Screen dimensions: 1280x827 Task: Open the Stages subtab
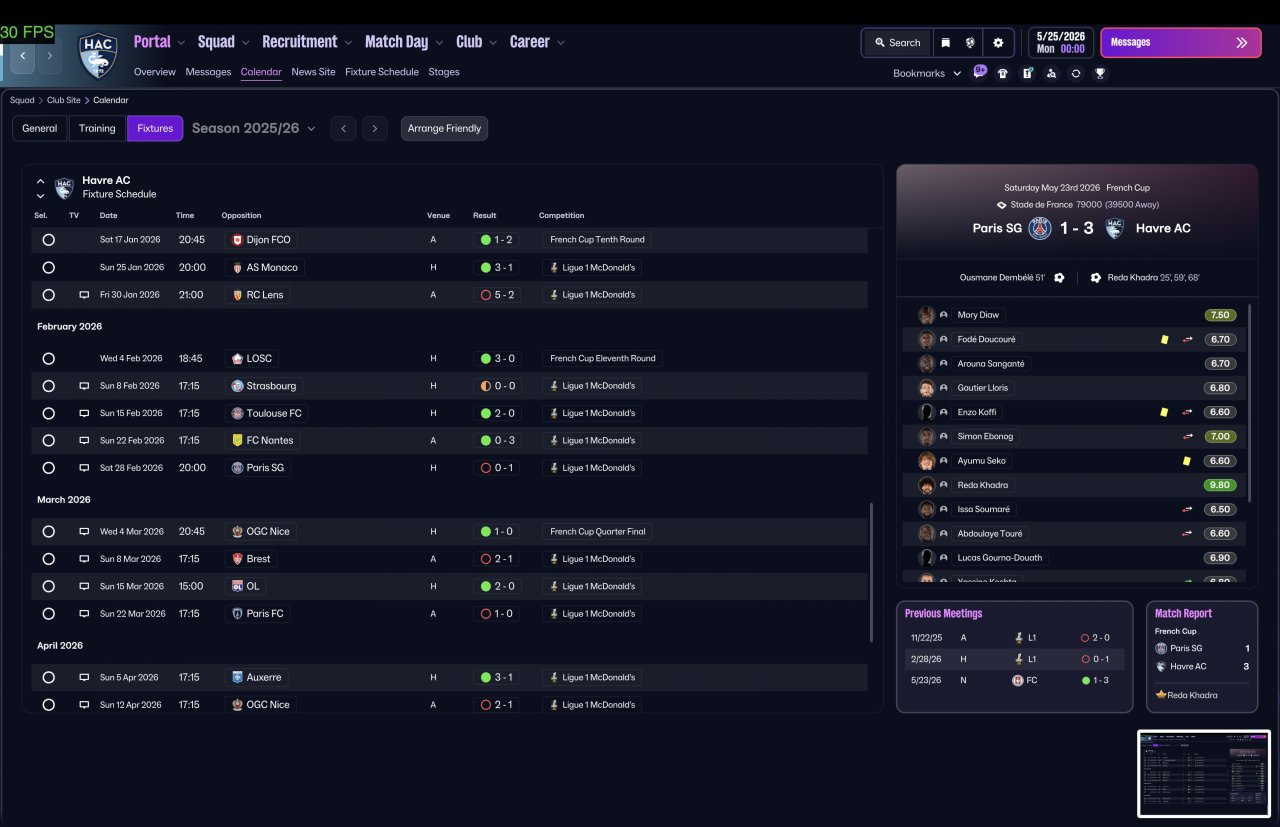point(444,72)
